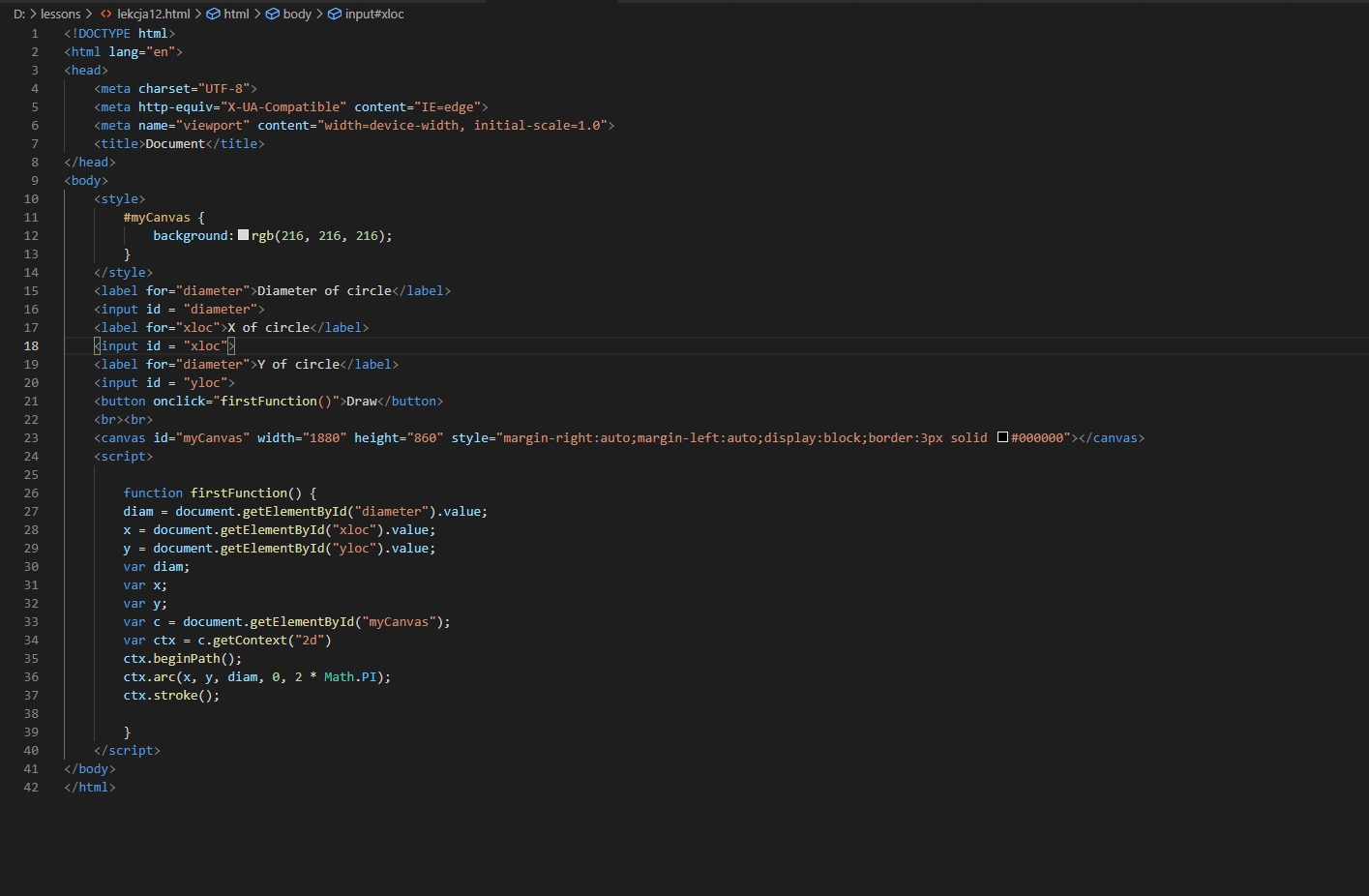Click the function name firstFunction on line 26
Image resolution: width=1369 pixels, height=896 pixels.
pyautogui.click(x=239, y=493)
